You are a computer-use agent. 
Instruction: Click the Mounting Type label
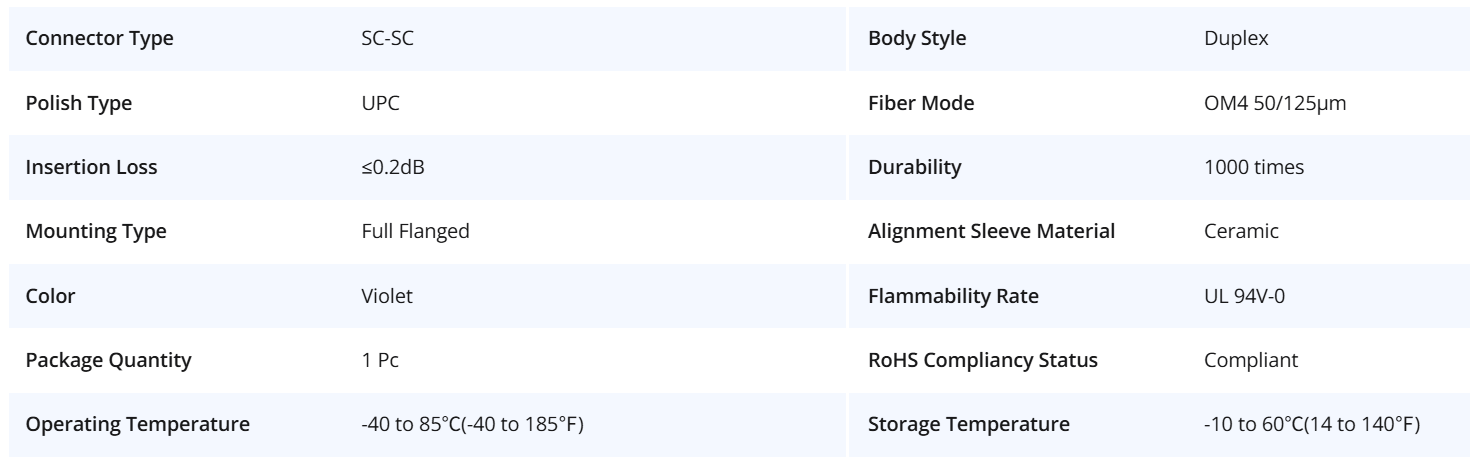tap(95, 232)
